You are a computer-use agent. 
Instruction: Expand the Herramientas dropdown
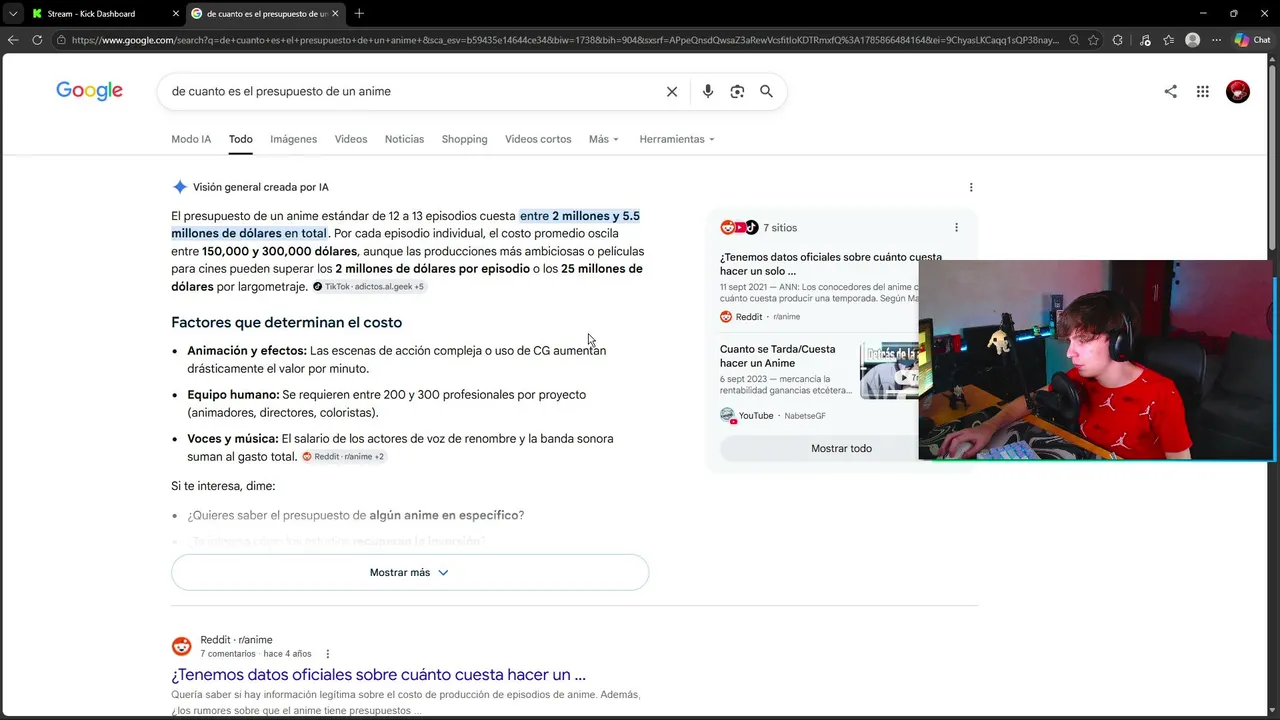[677, 139]
